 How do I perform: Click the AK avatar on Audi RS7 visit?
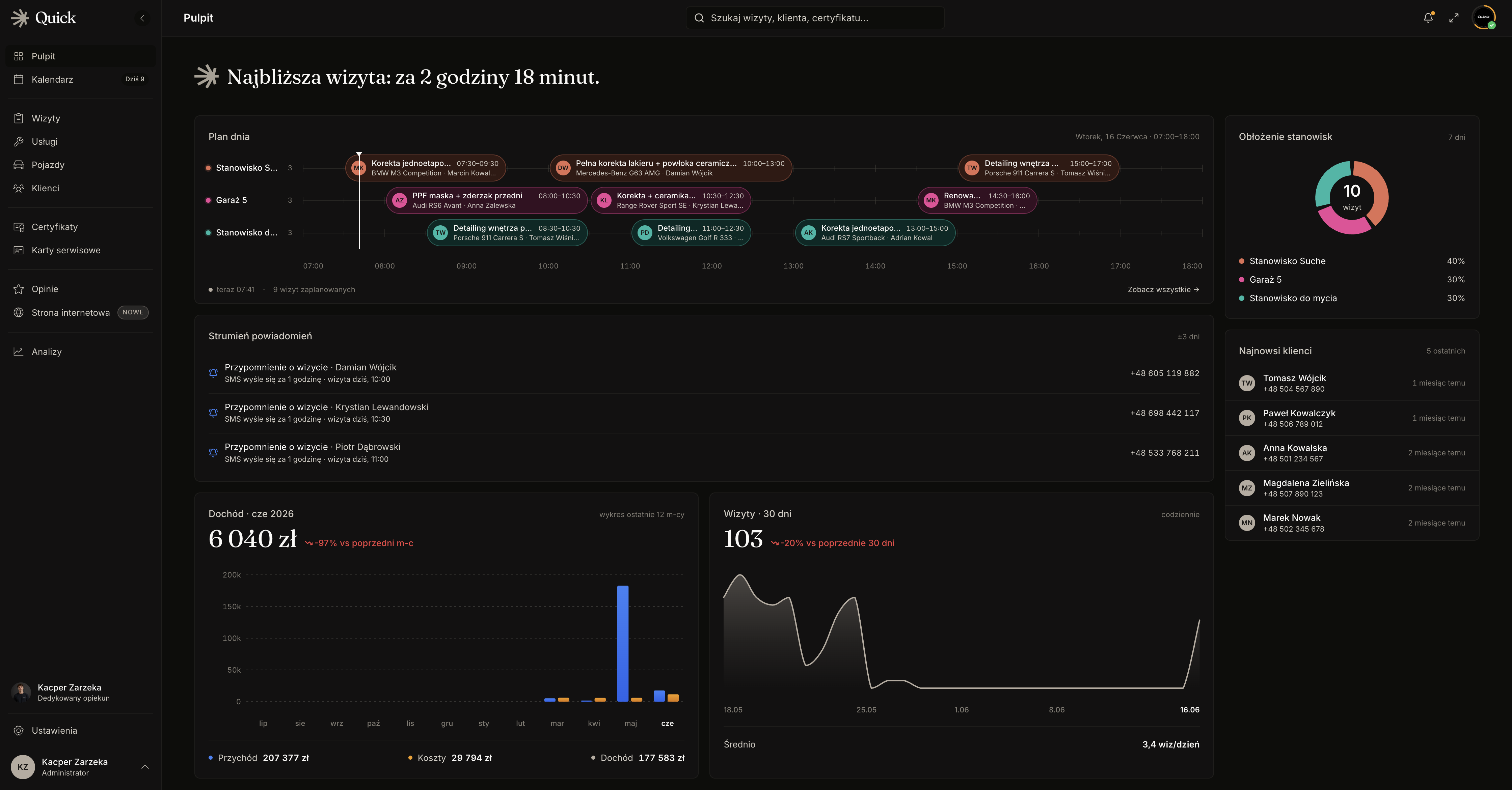coord(808,233)
